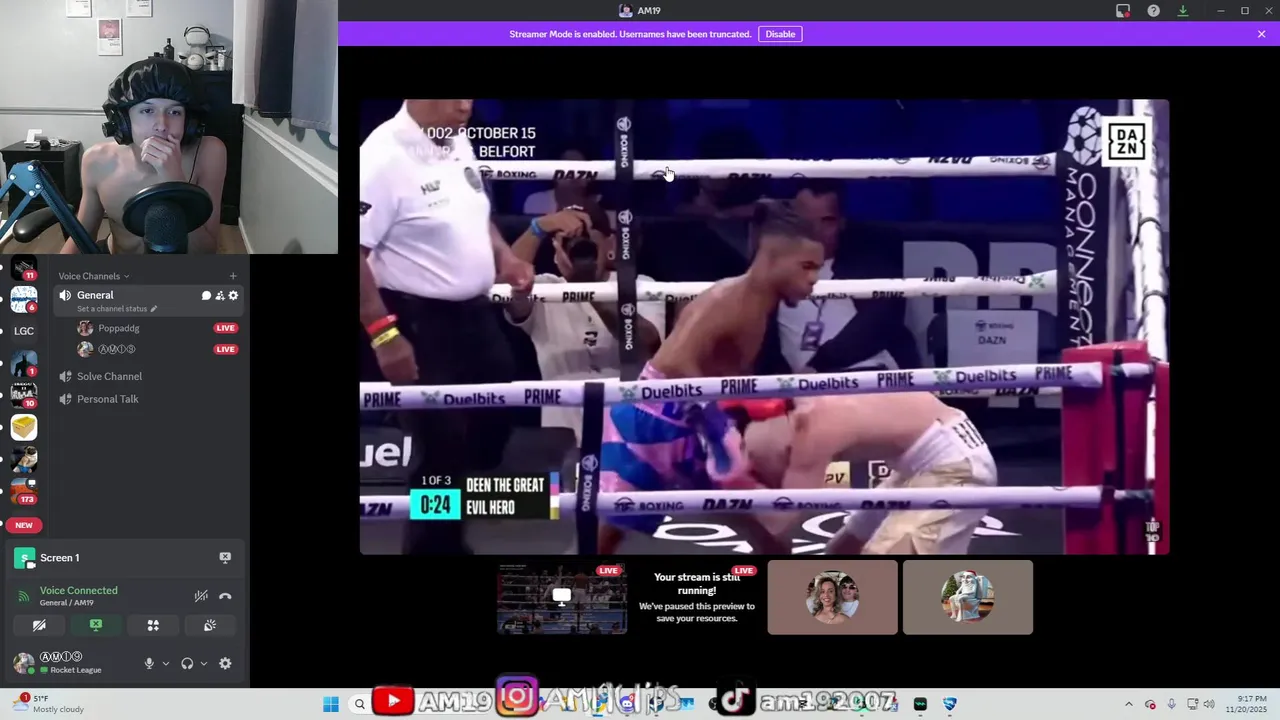Open headphone output device options
1280x720 pixels.
204,663
